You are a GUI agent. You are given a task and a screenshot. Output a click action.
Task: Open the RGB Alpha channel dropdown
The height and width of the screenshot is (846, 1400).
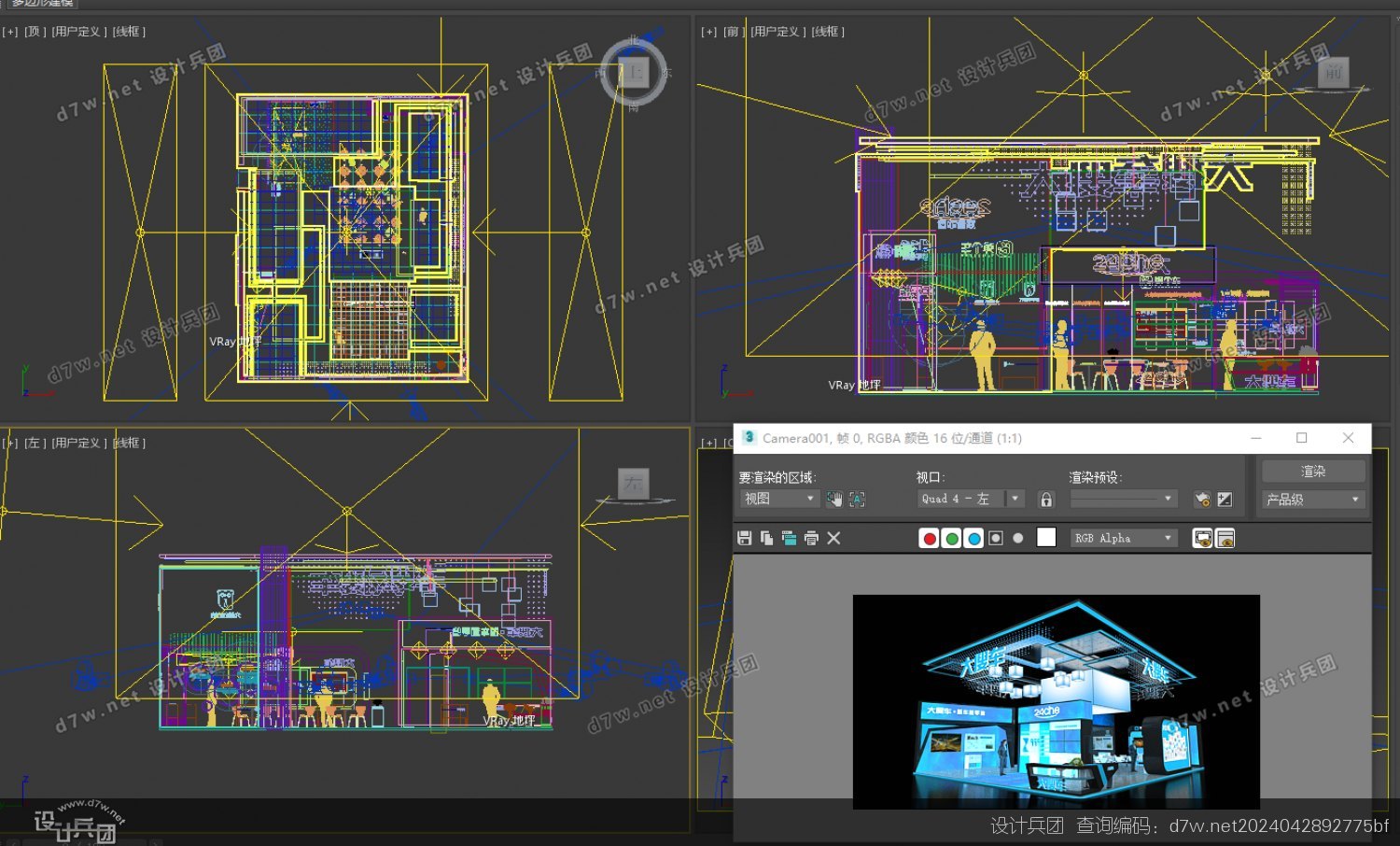click(1124, 538)
